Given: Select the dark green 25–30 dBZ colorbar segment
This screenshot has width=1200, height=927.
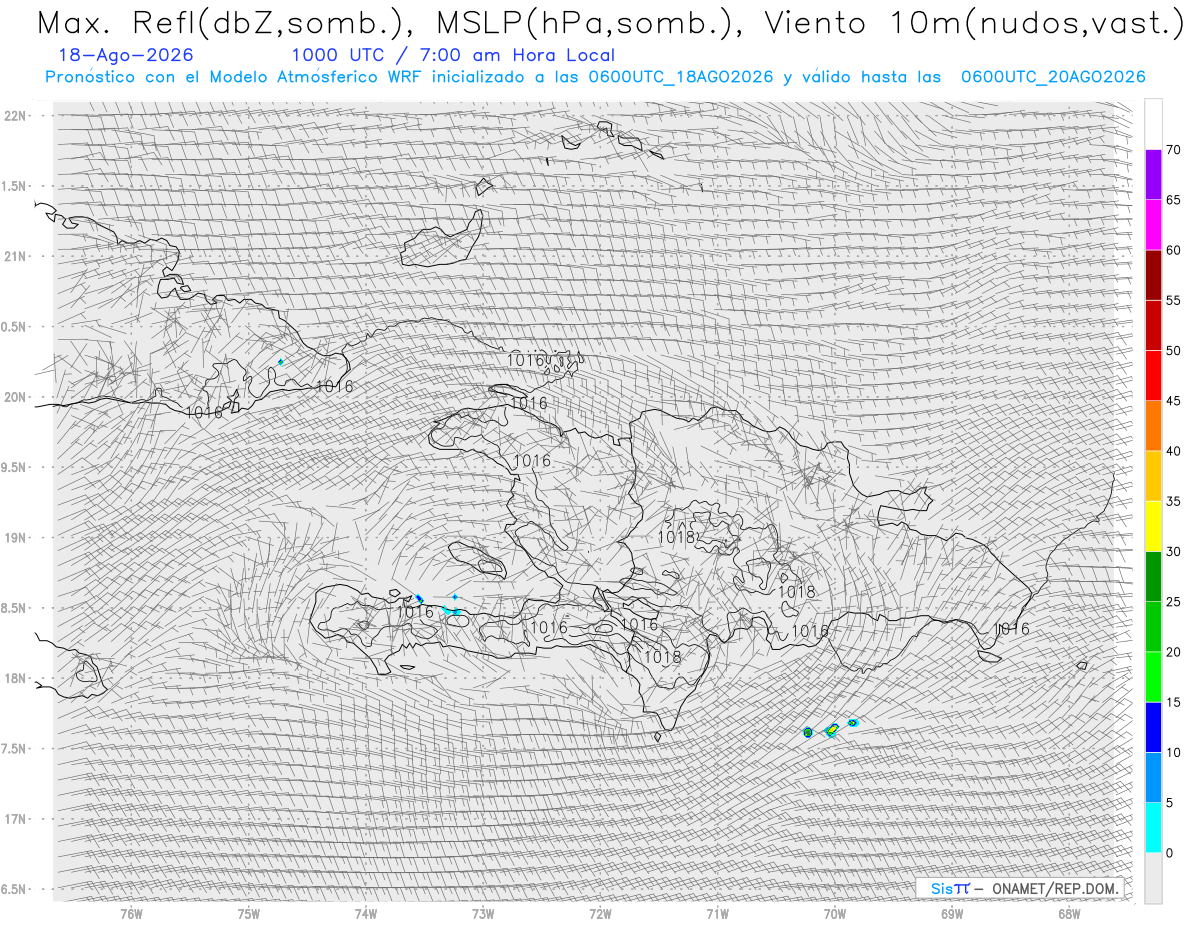Looking at the screenshot, I should tap(1153, 577).
